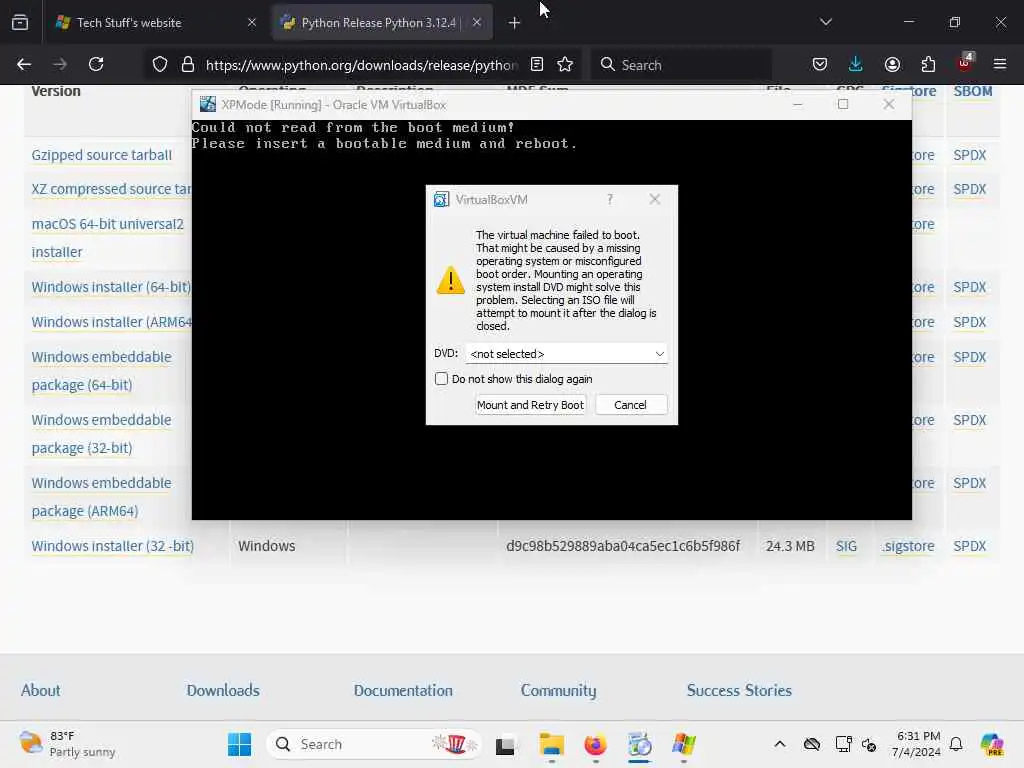This screenshot has width=1024, height=768.
Task: Reload the current python.org page
Action: pyautogui.click(x=97, y=64)
